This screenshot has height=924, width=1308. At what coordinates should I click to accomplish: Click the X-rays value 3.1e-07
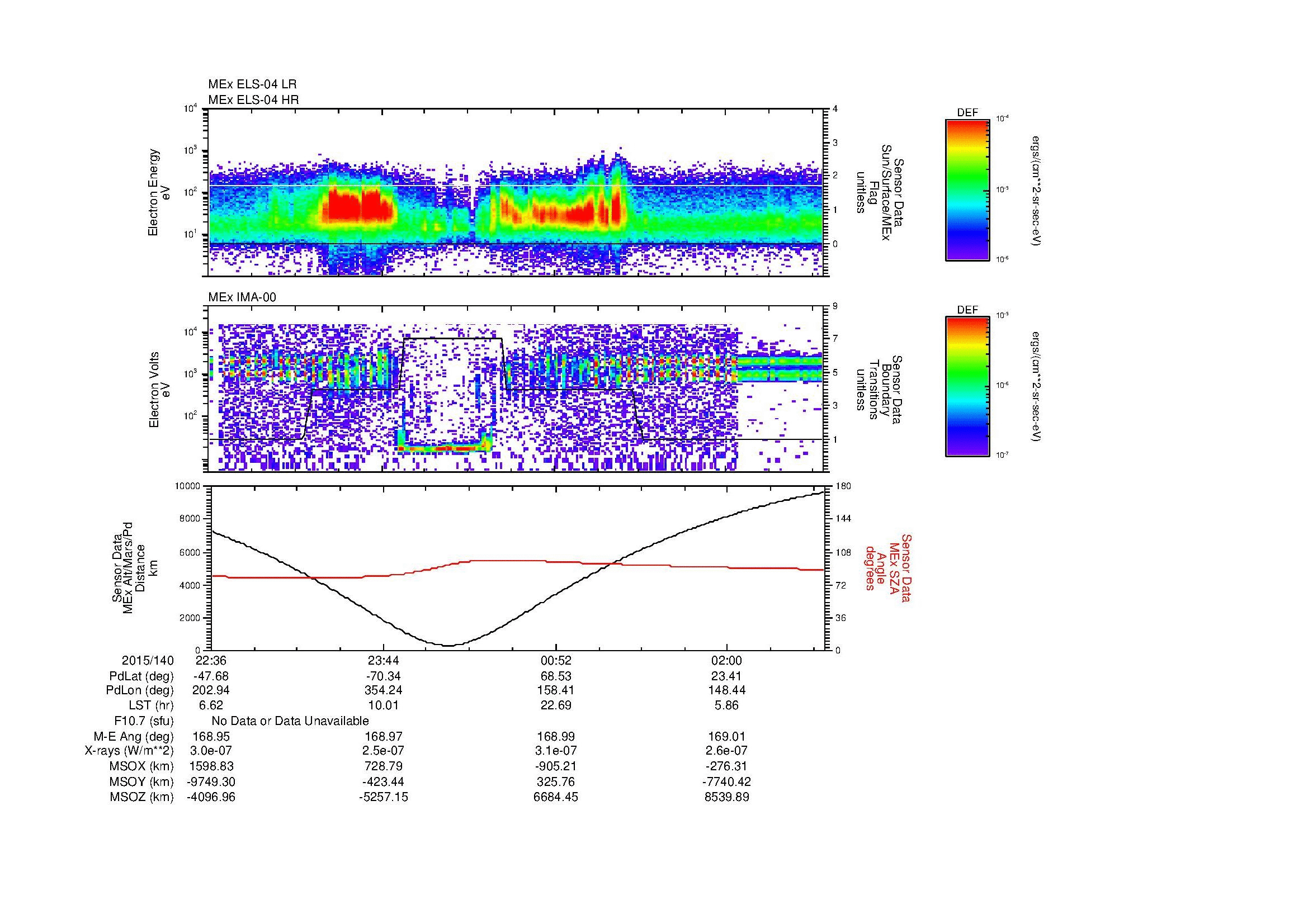pyautogui.click(x=555, y=751)
